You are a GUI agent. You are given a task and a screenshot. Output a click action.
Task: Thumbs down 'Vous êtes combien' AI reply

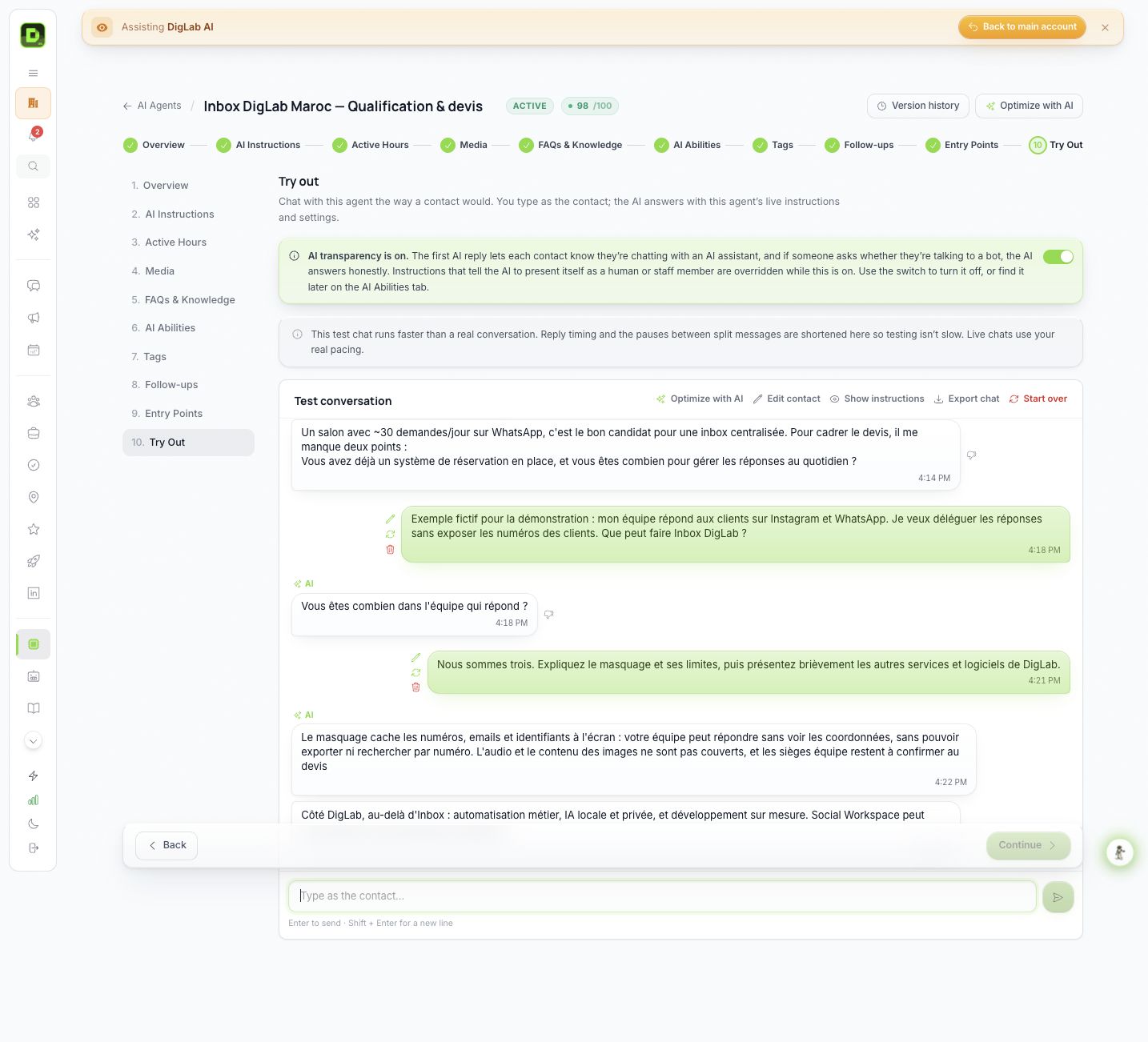548,615
